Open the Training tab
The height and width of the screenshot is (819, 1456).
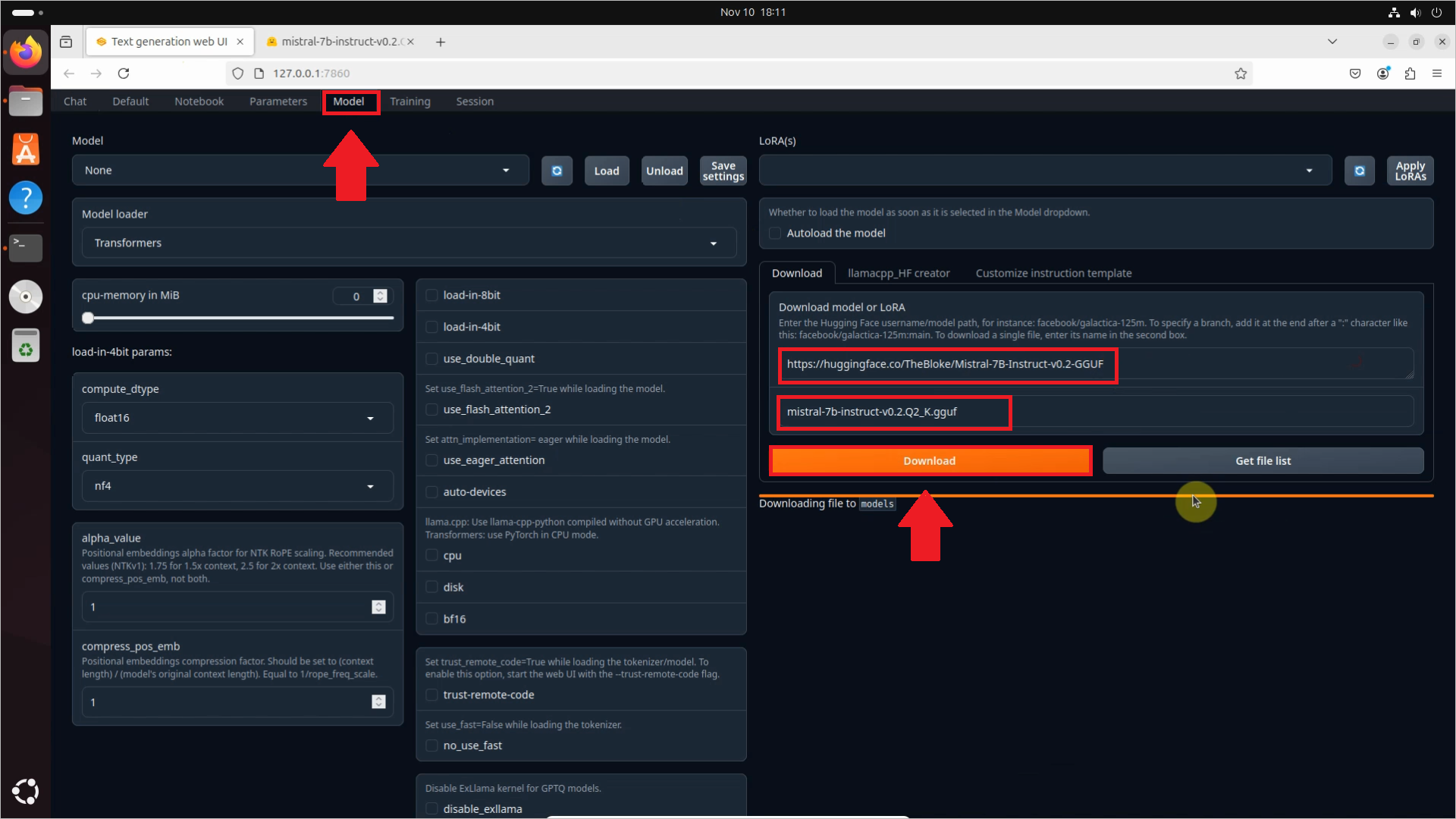point(410,102)
